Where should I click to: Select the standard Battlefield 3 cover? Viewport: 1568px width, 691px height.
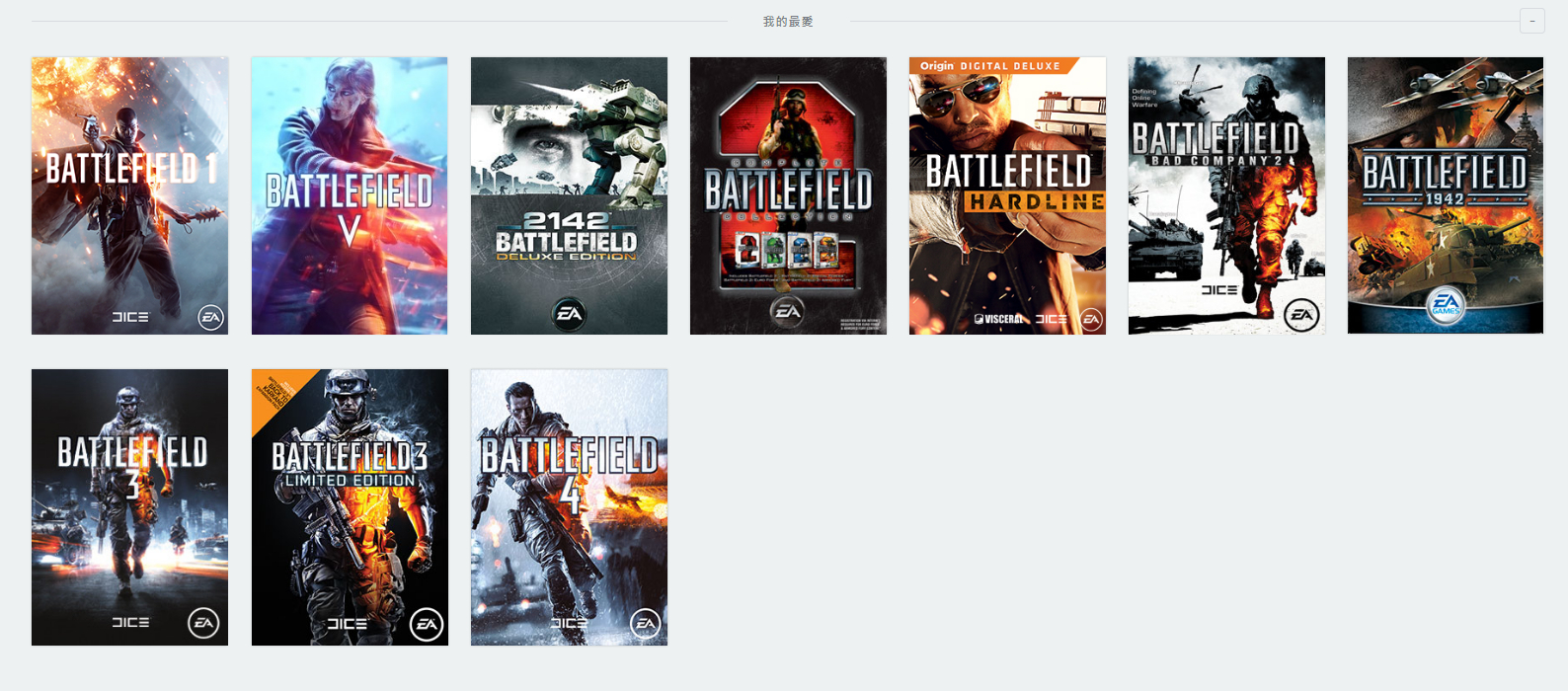coord(129,507)
